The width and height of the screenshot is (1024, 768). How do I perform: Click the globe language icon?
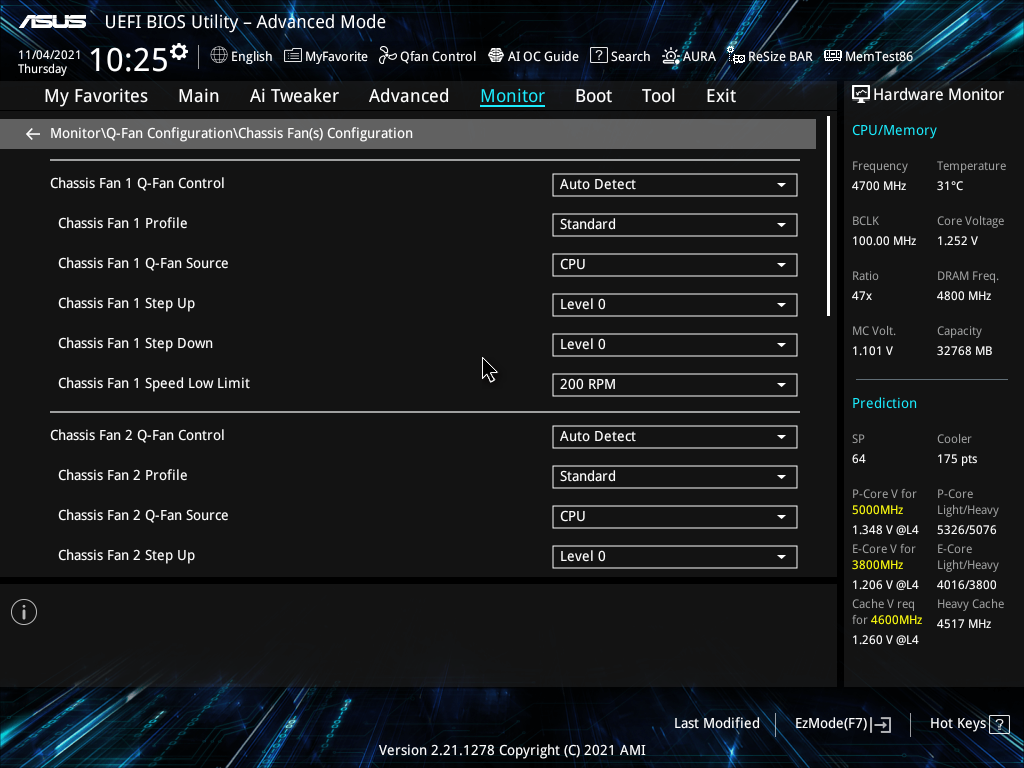219,56
